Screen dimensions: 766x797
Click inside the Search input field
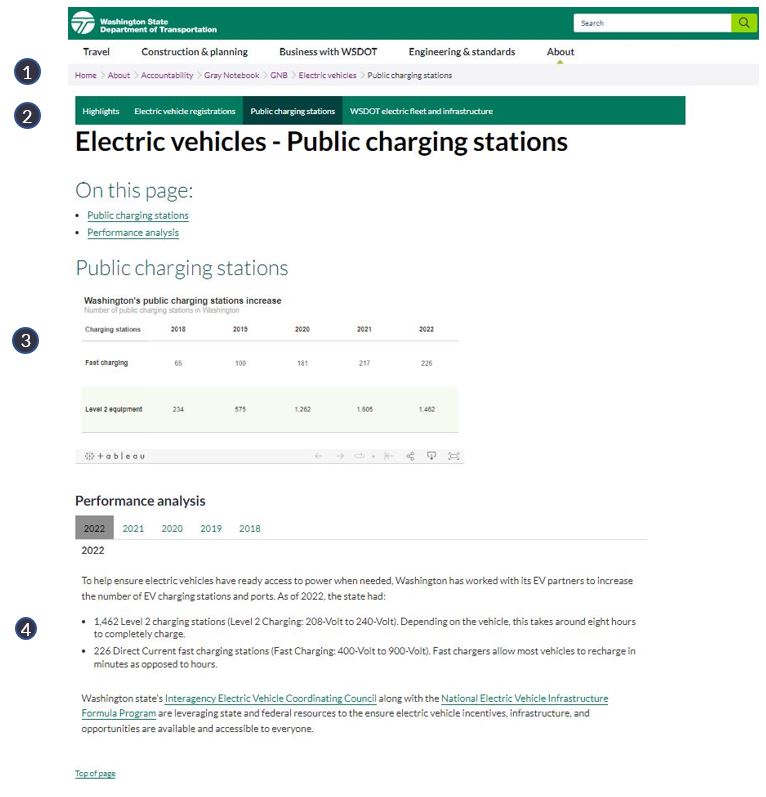[x=652, y=23]
